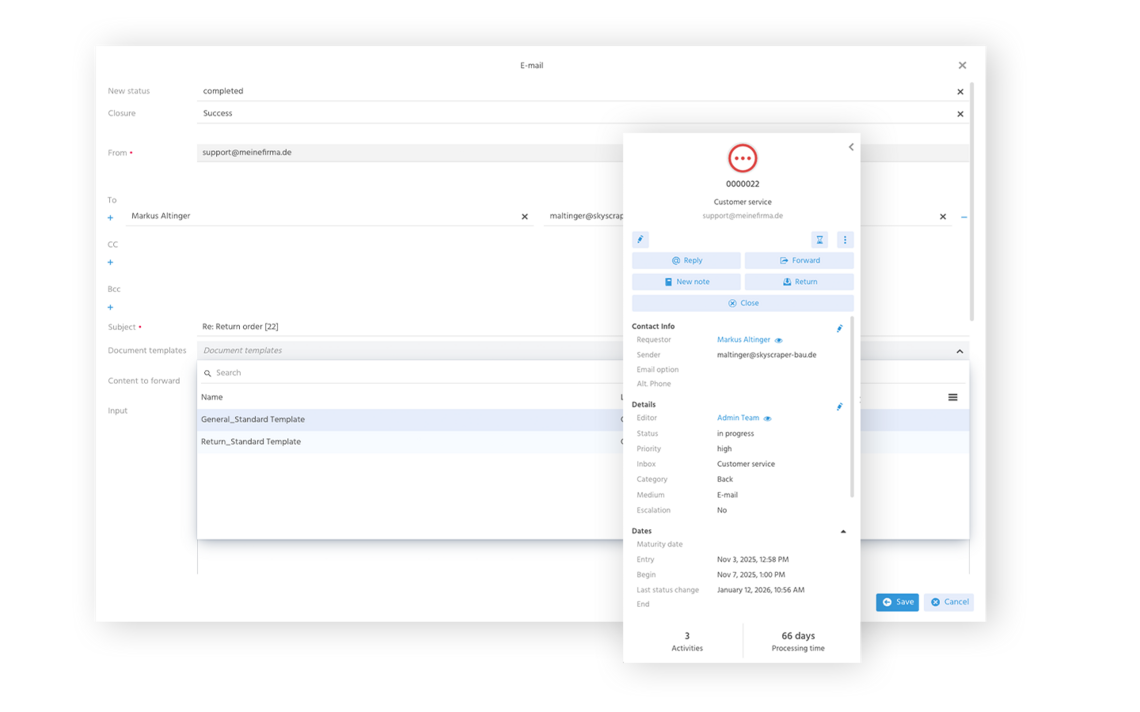The image size is (1140, 712).
Task: Save the email with the Save button
Action: coord(897,602)
